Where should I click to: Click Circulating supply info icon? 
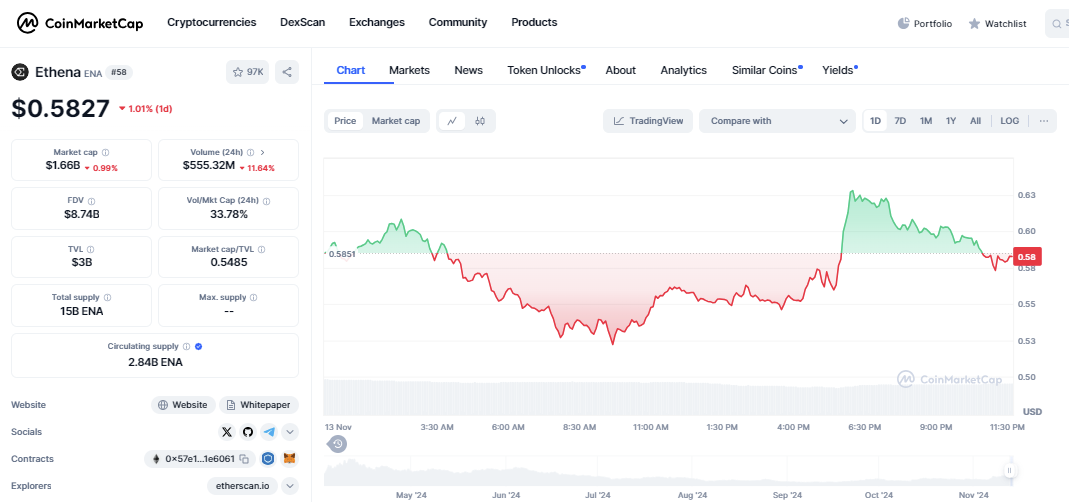coord(187,346)
